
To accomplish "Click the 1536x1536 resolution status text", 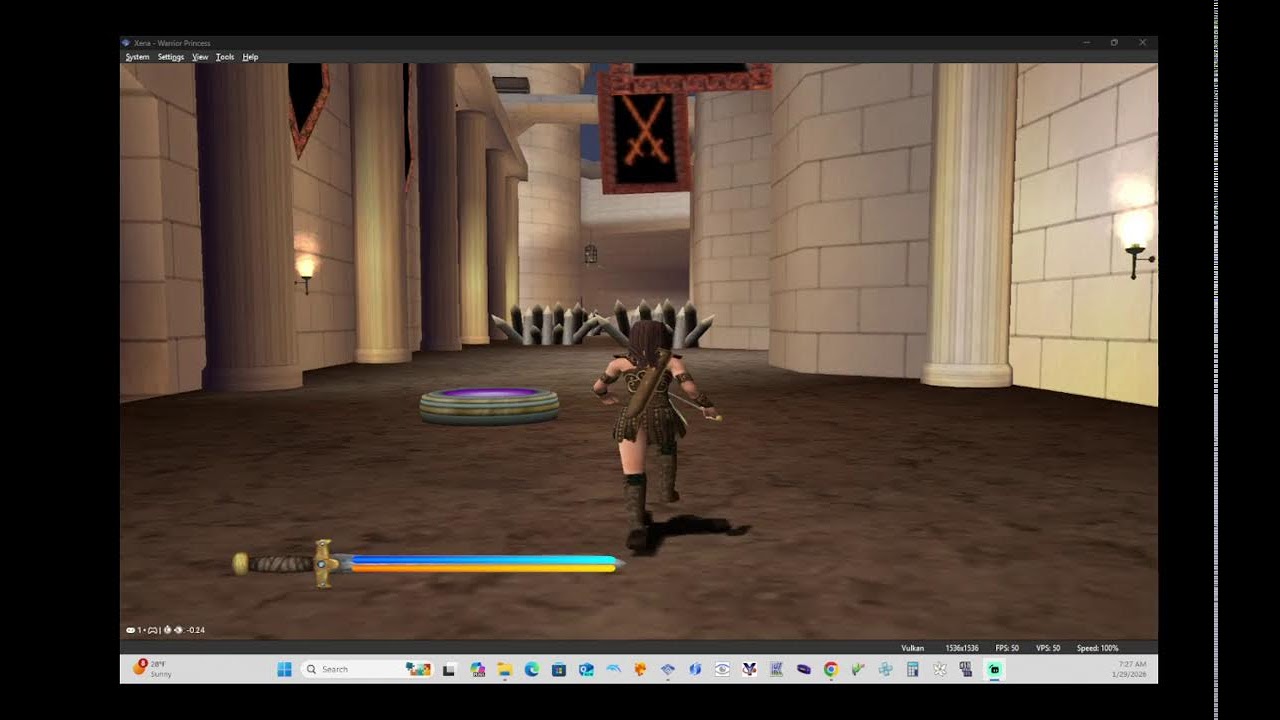I will coord(961,648).
